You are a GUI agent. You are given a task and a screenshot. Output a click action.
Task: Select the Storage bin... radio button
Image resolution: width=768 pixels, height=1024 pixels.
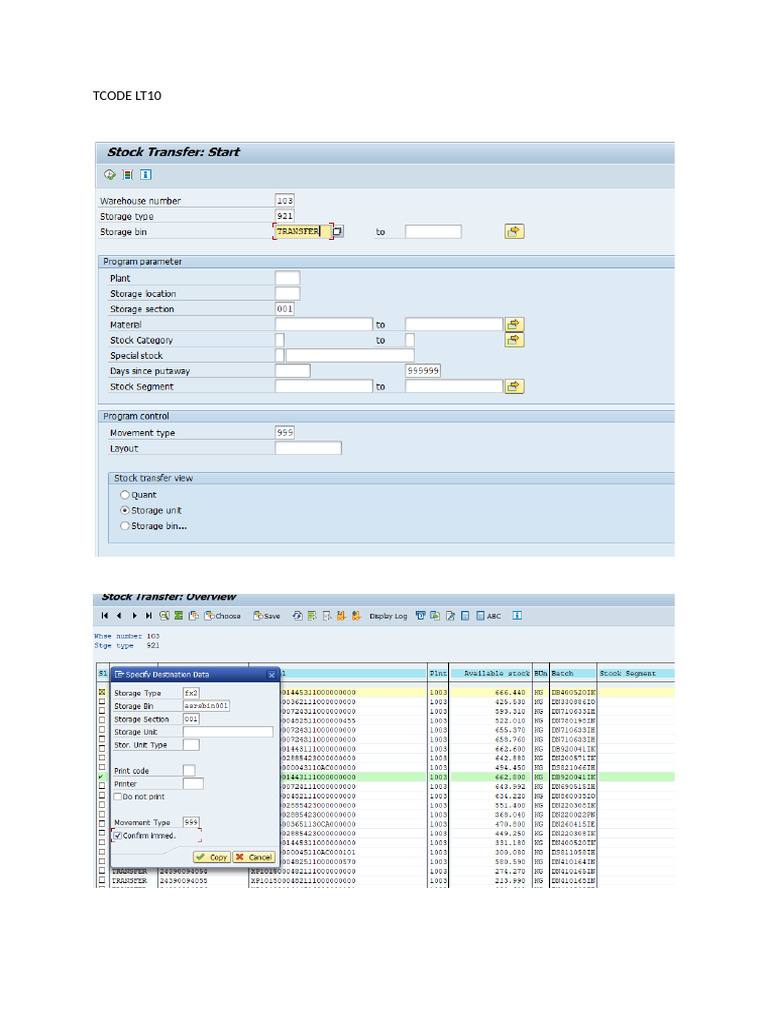(x=125, y=526)
